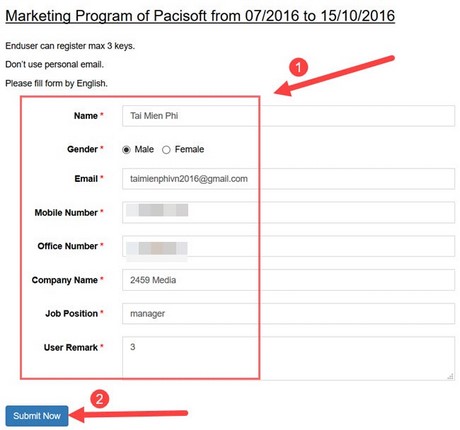Focus the User Remark text area
Screen dimensions: 460x430
[x=288, y=358]
